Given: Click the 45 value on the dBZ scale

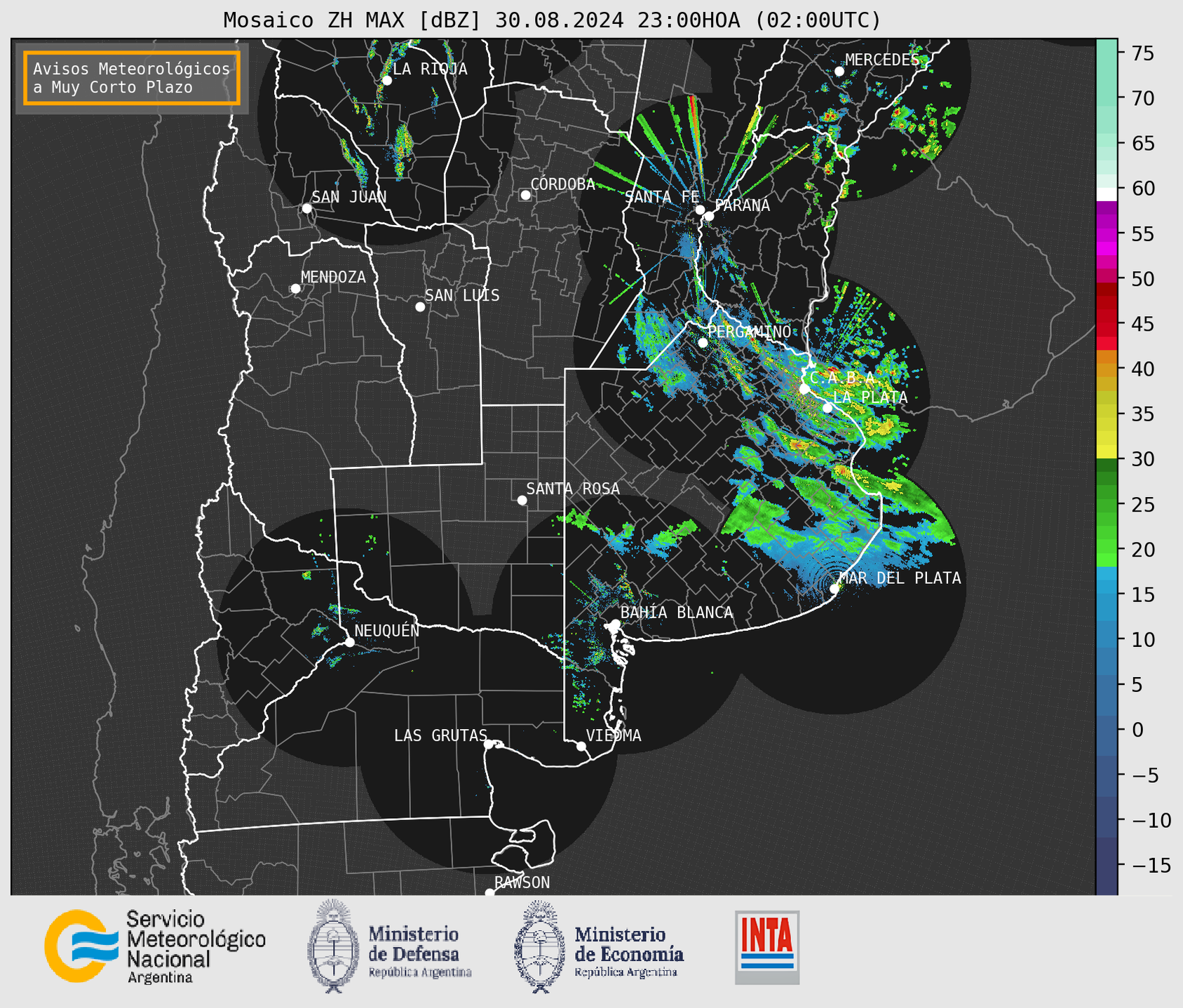Looking at the screenshot, I should (1142, 324).
